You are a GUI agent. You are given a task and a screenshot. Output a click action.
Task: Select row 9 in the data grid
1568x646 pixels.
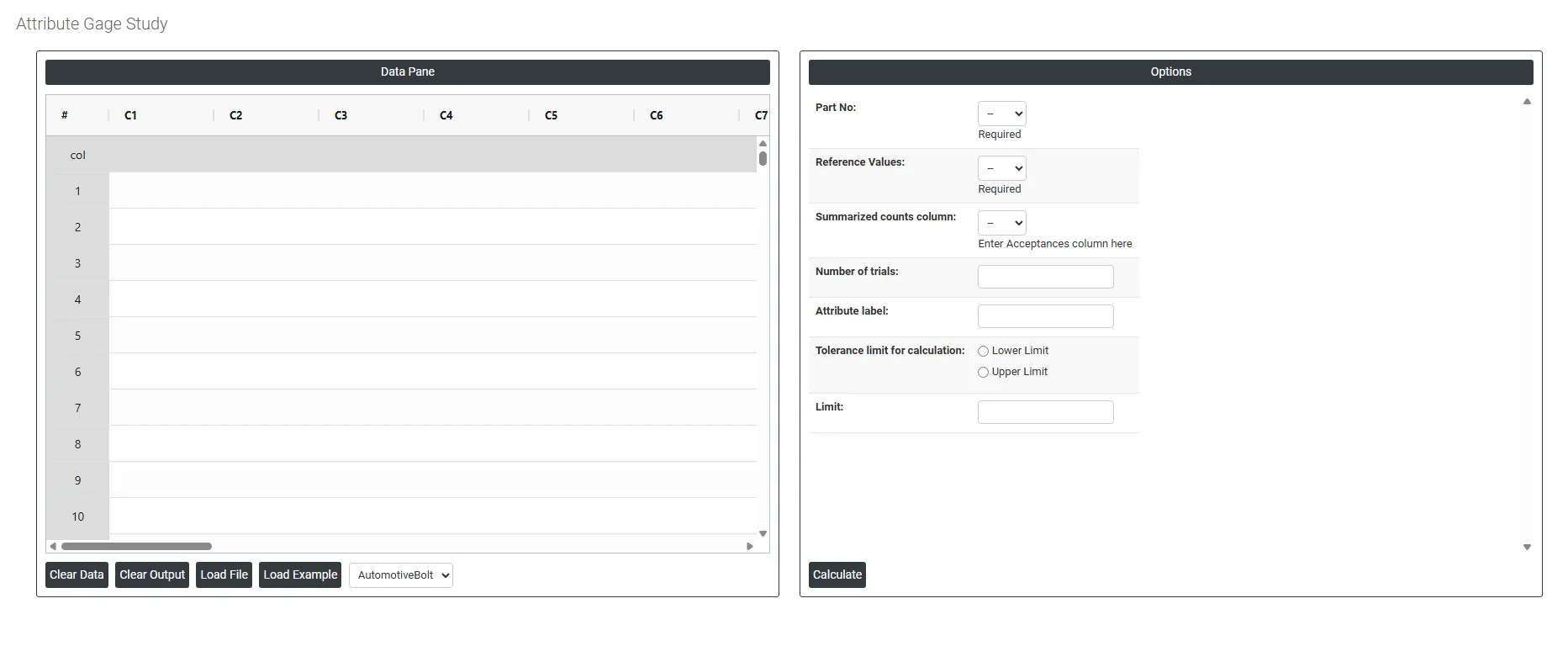pyautogui.click(x=77, y=480)
